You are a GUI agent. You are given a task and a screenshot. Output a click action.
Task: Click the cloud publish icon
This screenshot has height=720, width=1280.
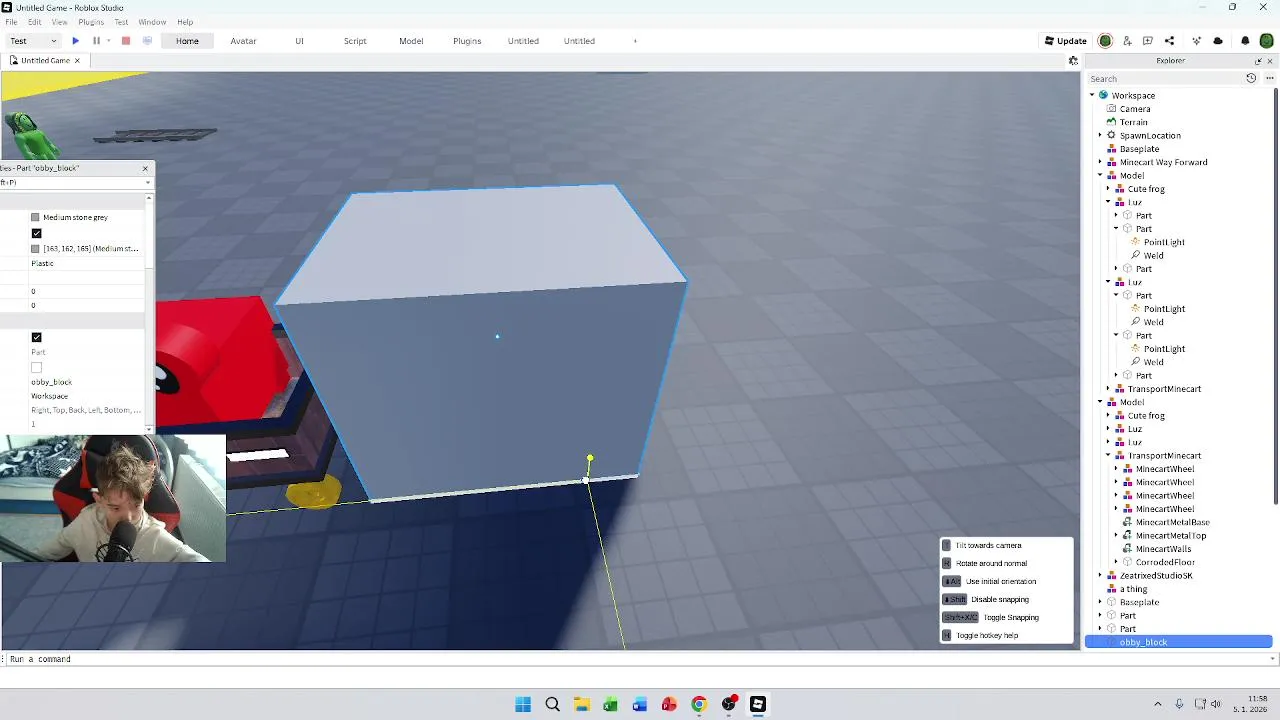[x=1218, y=41]
